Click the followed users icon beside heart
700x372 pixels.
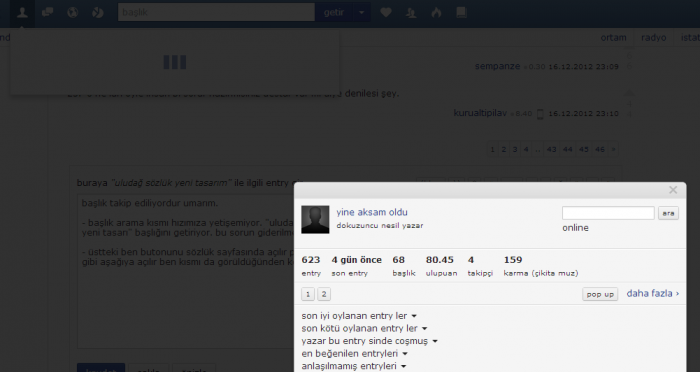point(411,13)
